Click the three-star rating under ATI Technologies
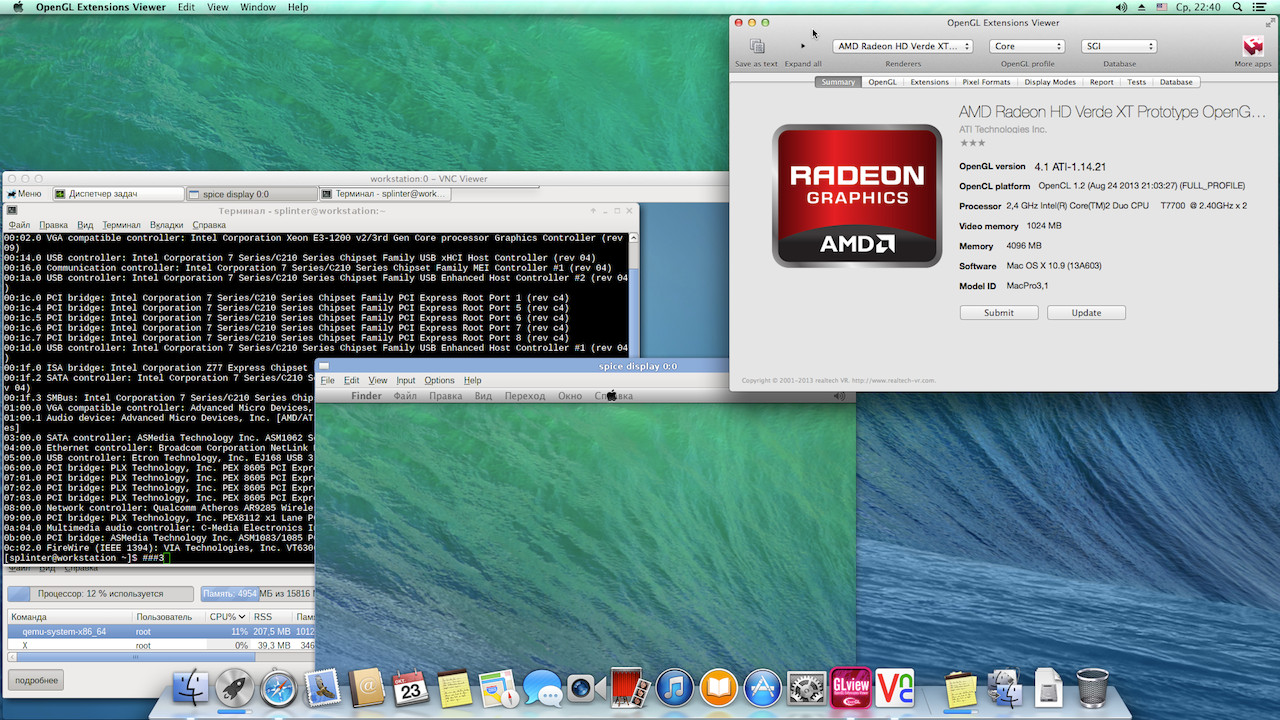This screenshot has width=1280, height=720. pos(972,143)
